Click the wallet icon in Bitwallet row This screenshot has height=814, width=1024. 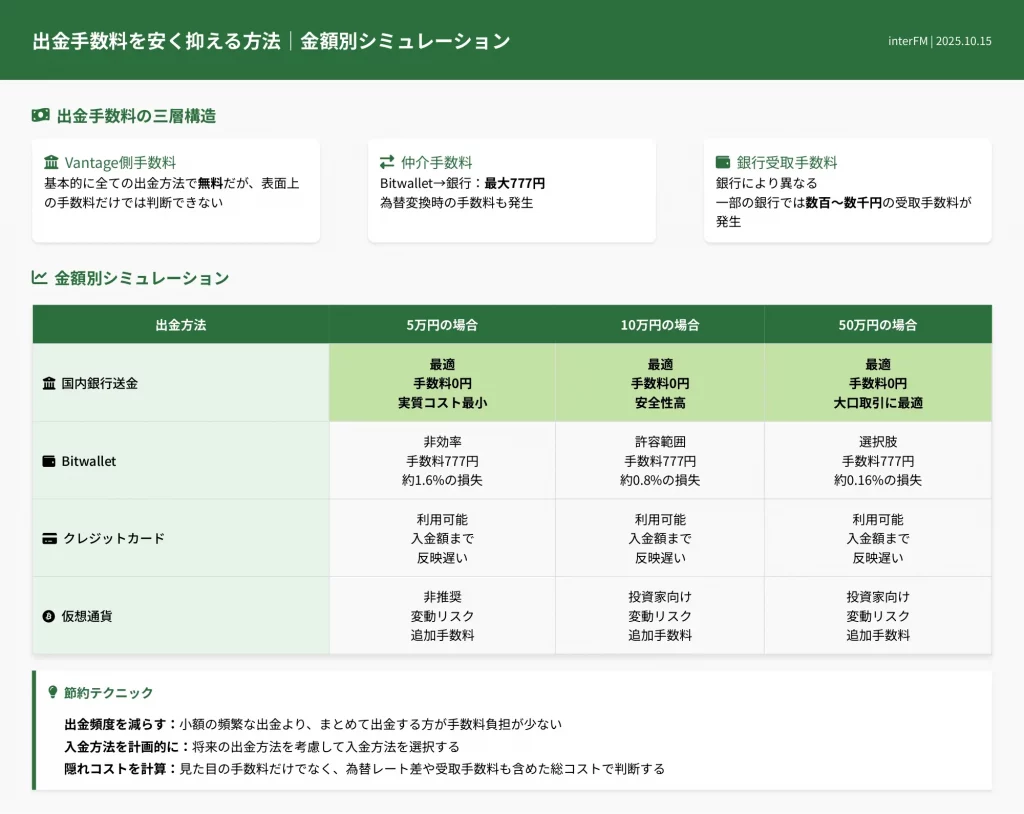coord(49,461)
